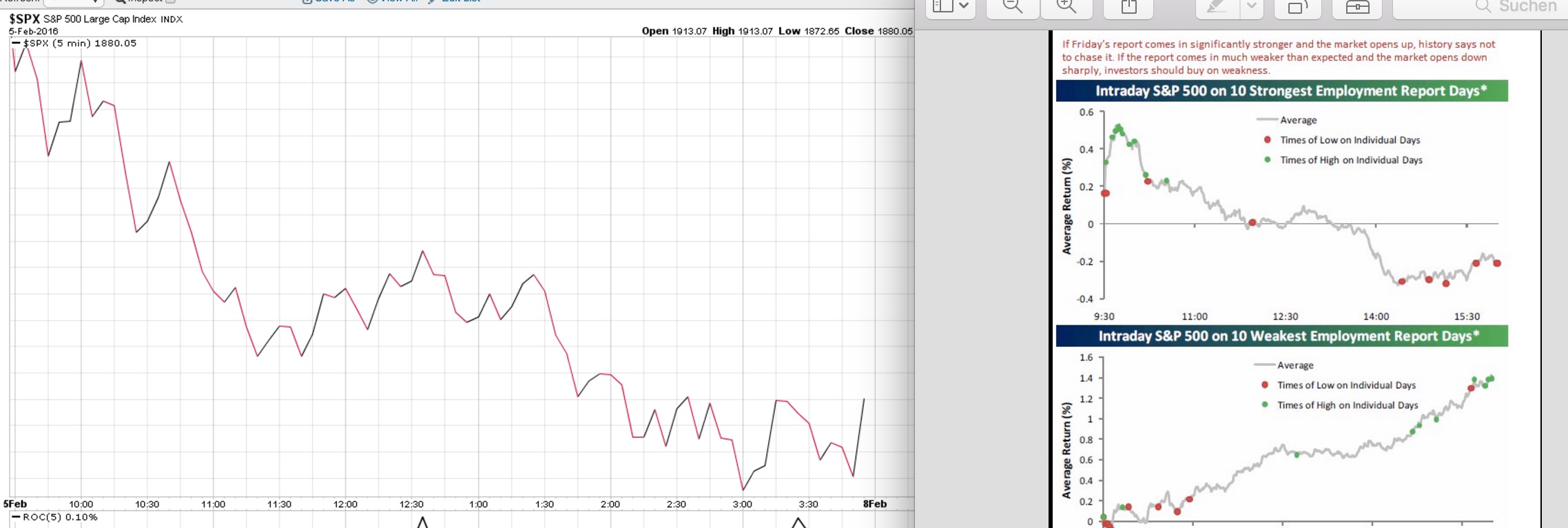Click the Open 1913.07 value
Viewport: 1568px width, 528px height.
pos(674,31)
